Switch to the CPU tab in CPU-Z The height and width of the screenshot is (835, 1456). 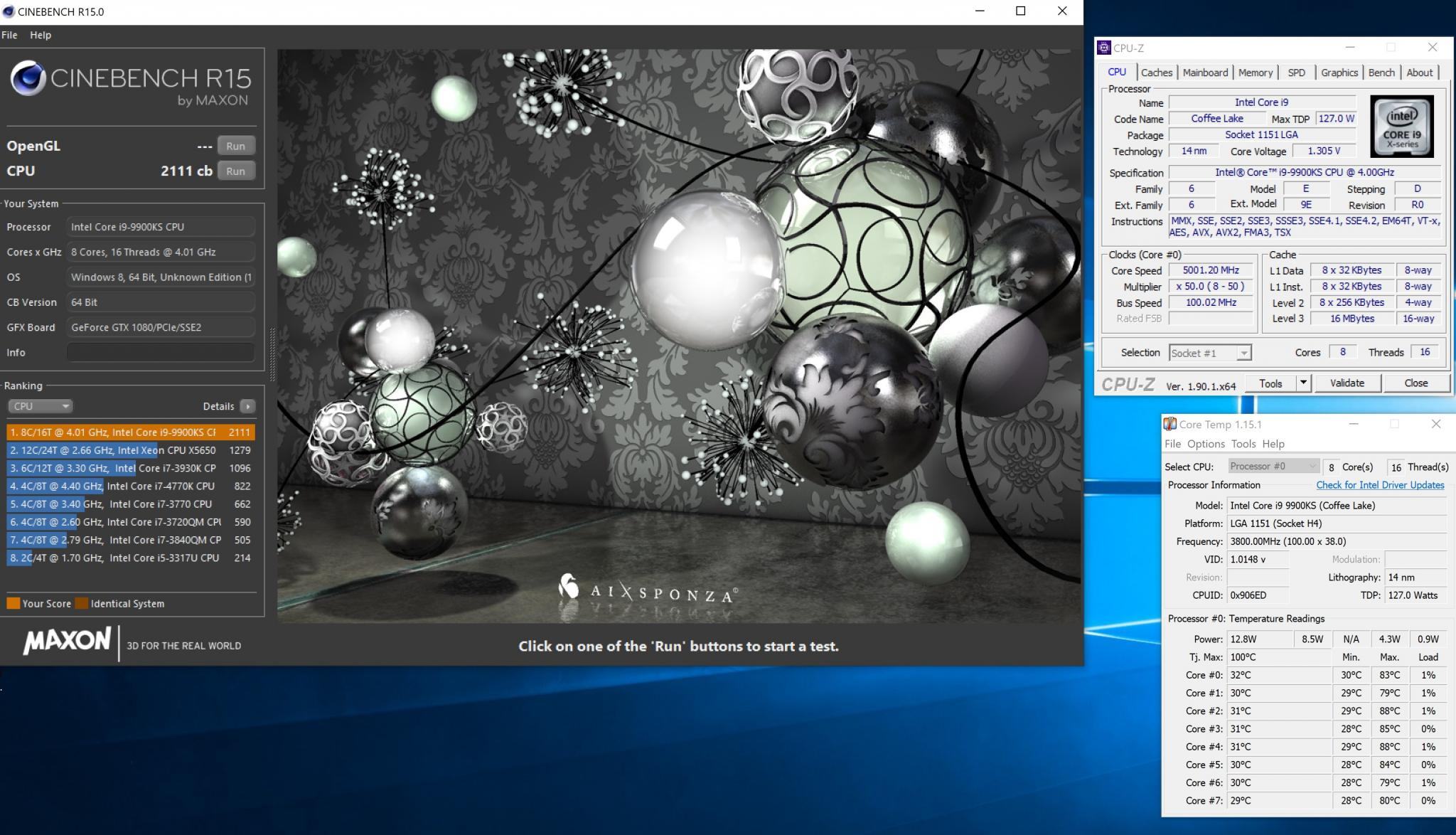1116,72
